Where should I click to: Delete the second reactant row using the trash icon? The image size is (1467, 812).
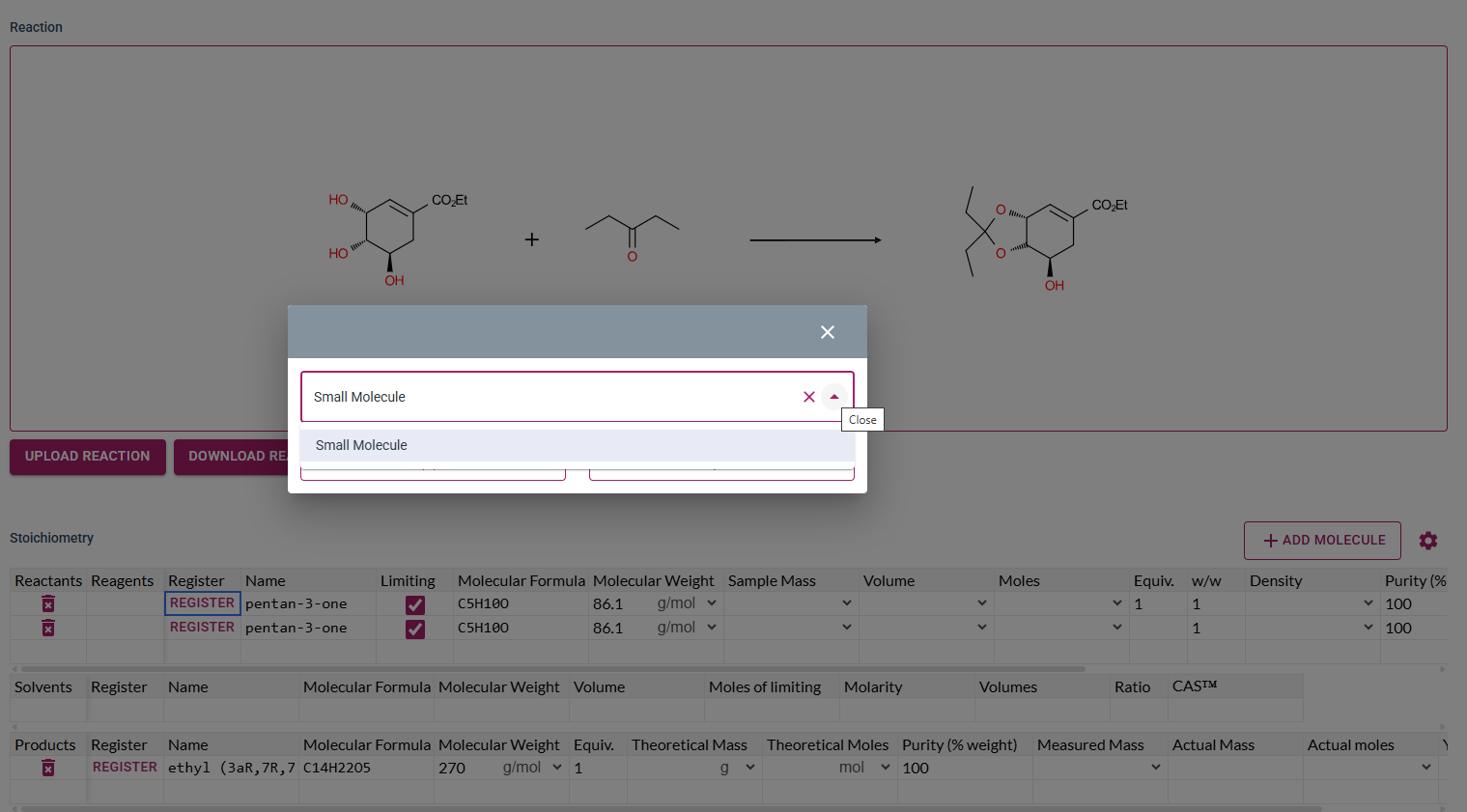[48, 629]
